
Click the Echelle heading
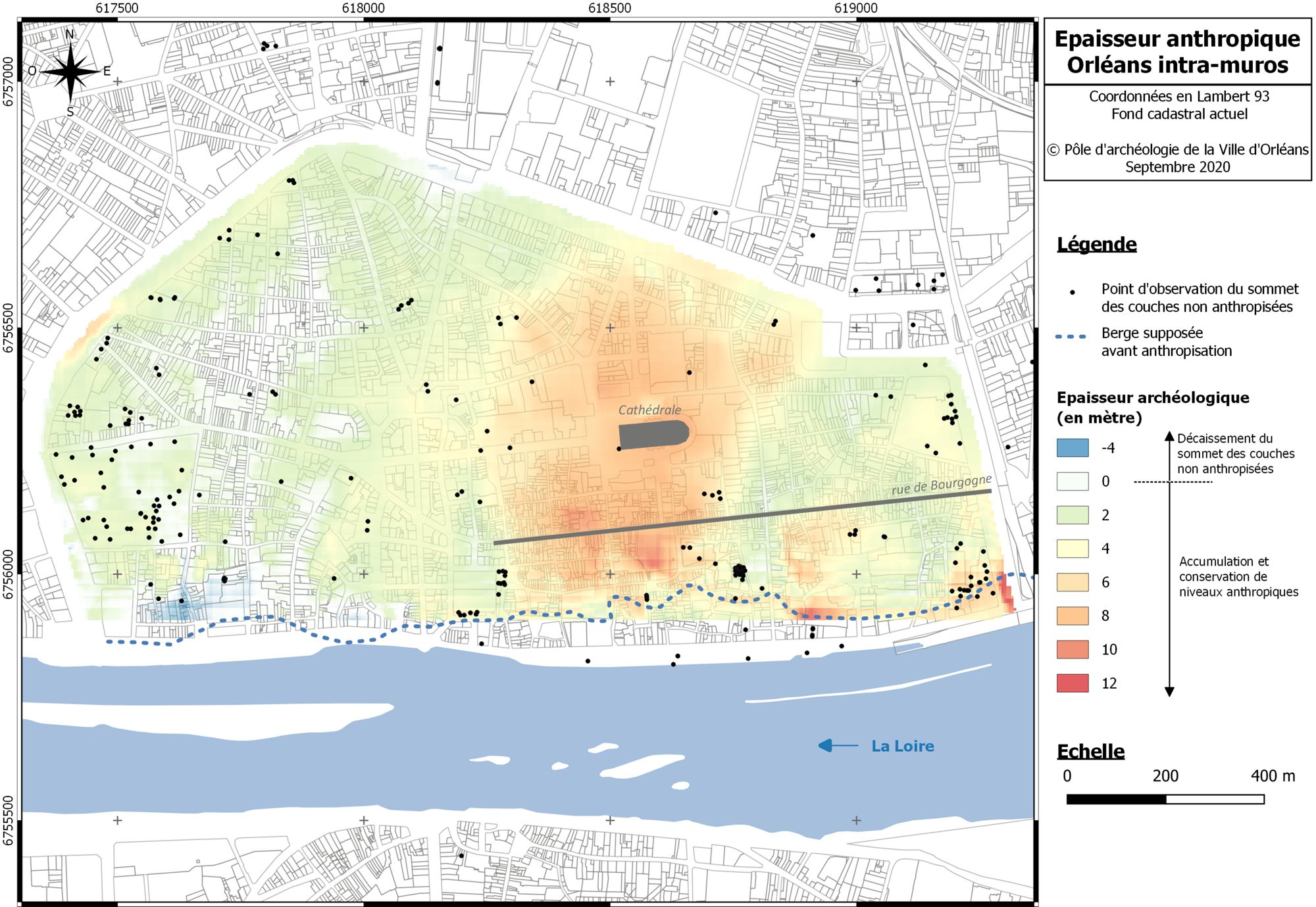(x=1090, y=751)
